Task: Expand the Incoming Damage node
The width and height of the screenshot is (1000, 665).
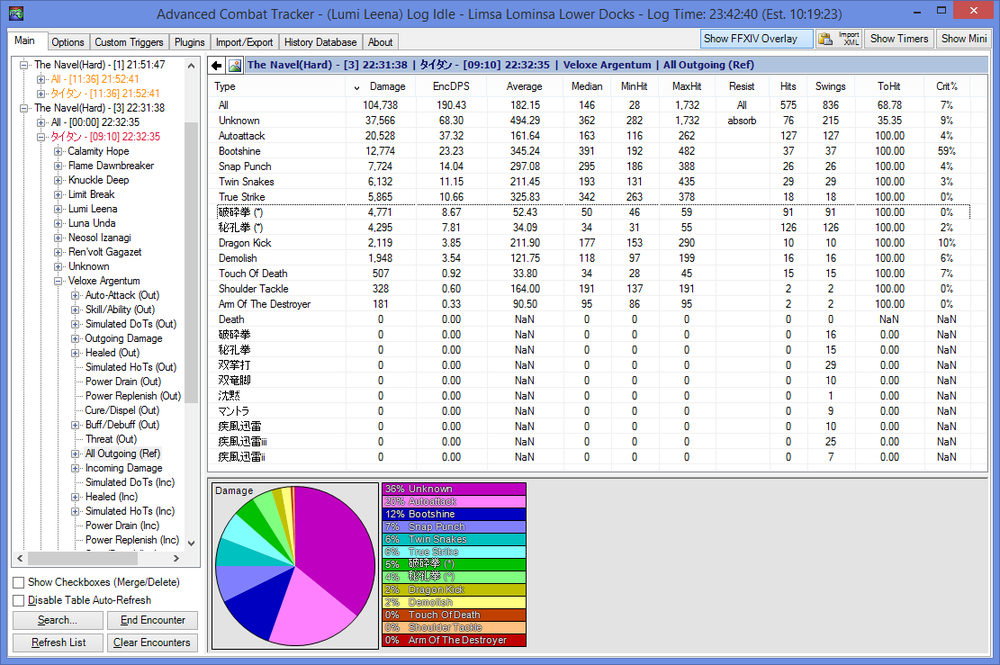Action: point(75,468)
